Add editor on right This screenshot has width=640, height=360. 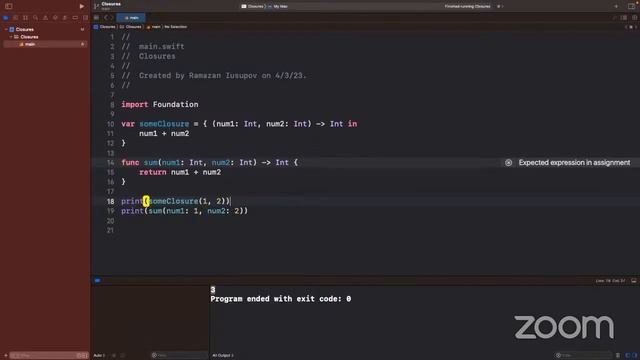click(634, 18)
